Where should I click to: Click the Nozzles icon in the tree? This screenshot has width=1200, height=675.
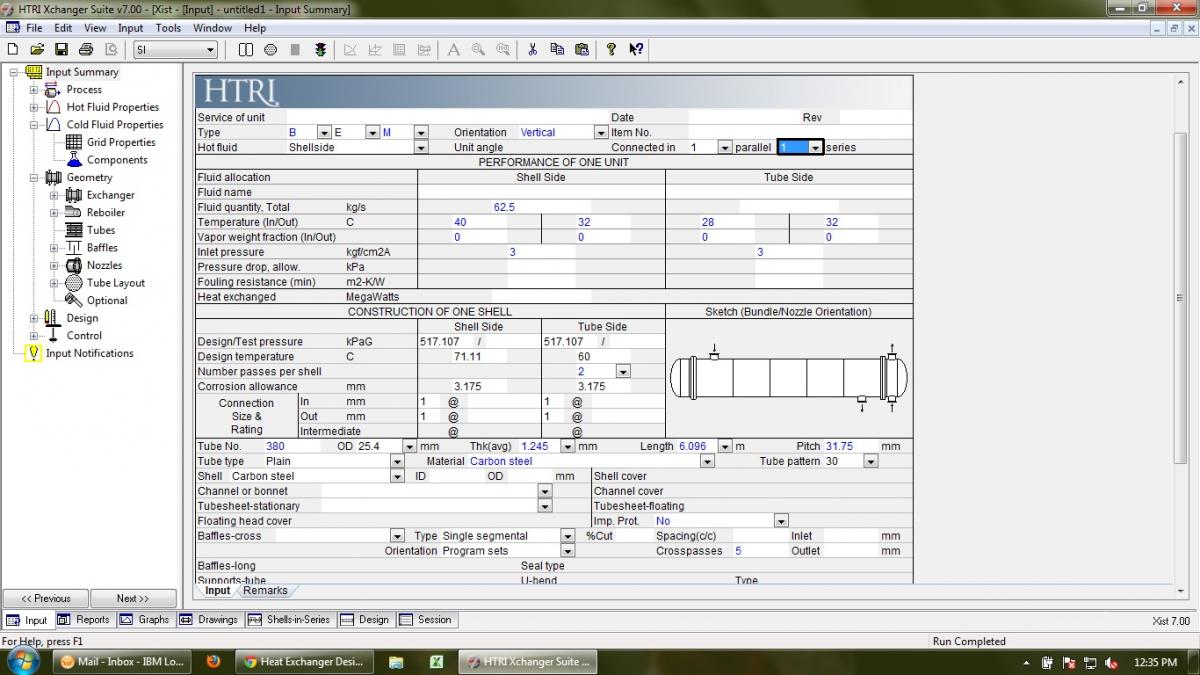(x=74, y=265)
